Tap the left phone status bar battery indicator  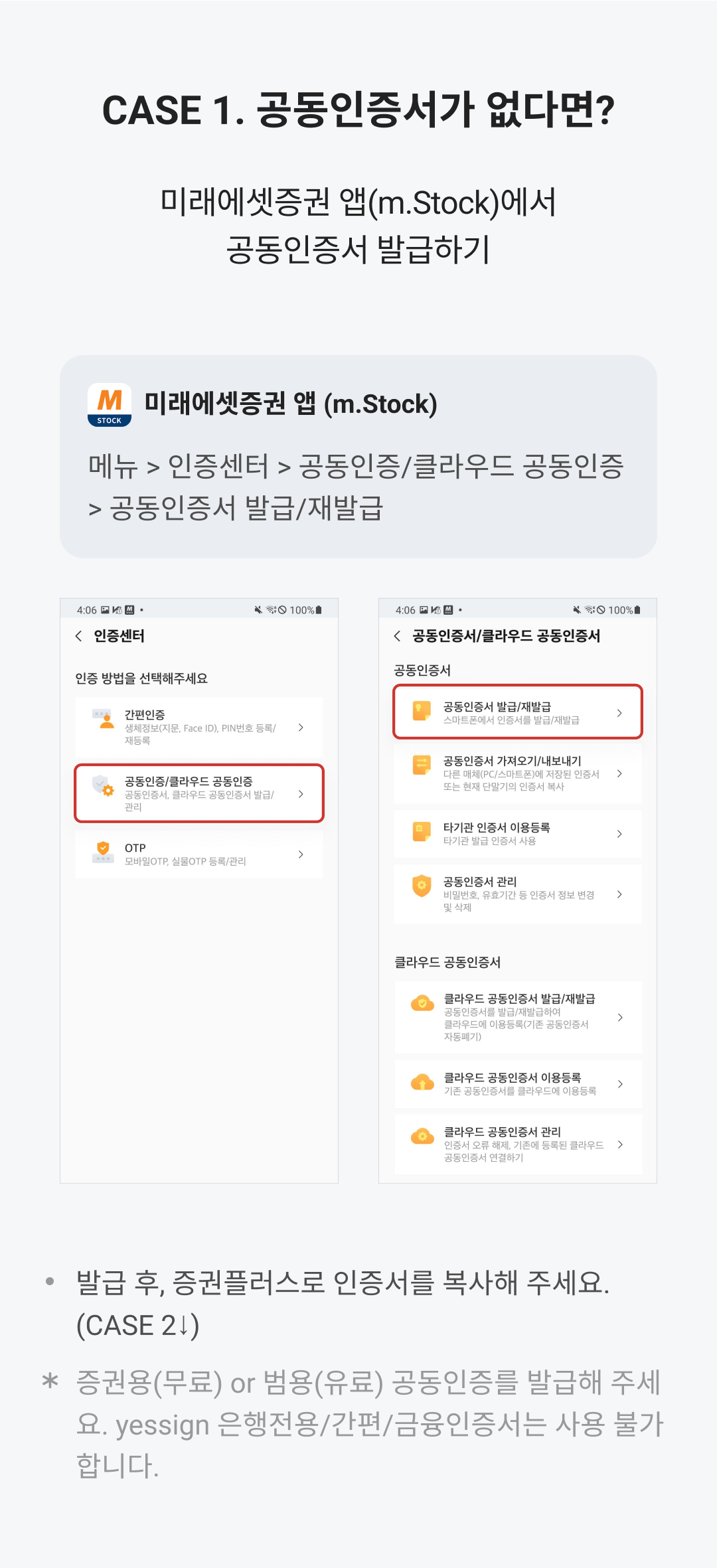tap(319, 610)
